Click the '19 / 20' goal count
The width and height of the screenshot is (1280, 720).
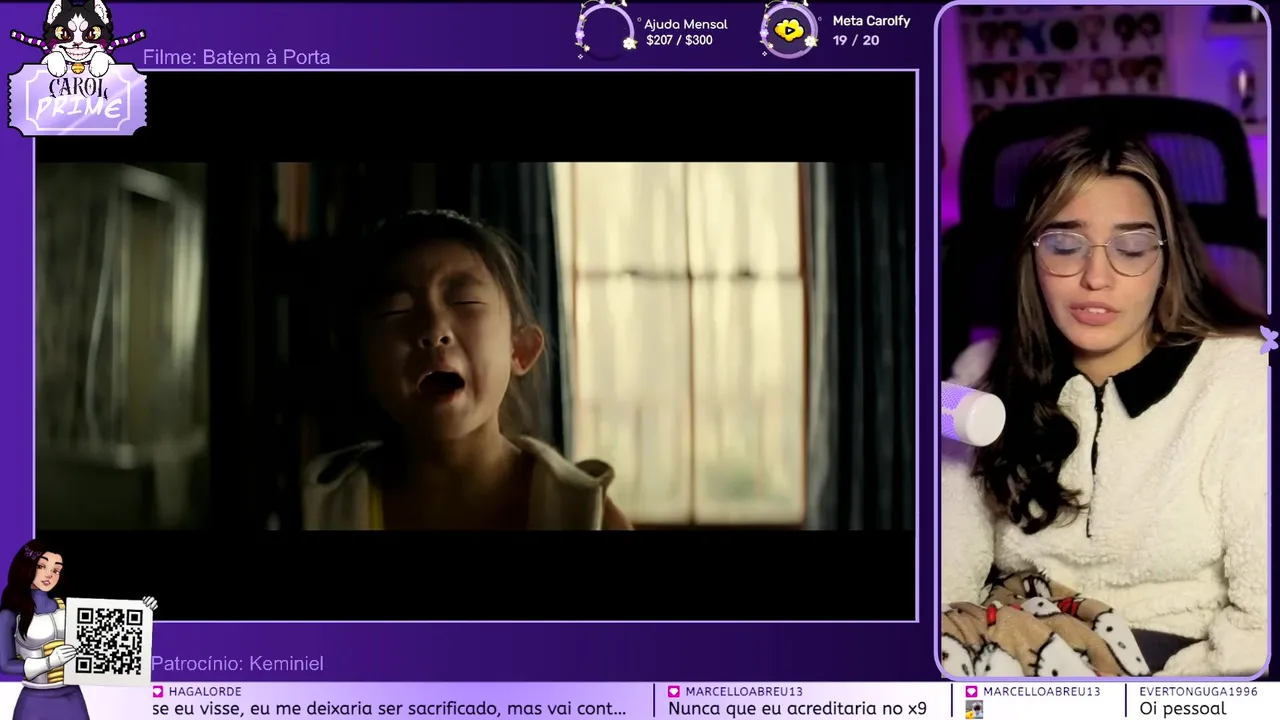pyautogui.click(x=856, y=40)
